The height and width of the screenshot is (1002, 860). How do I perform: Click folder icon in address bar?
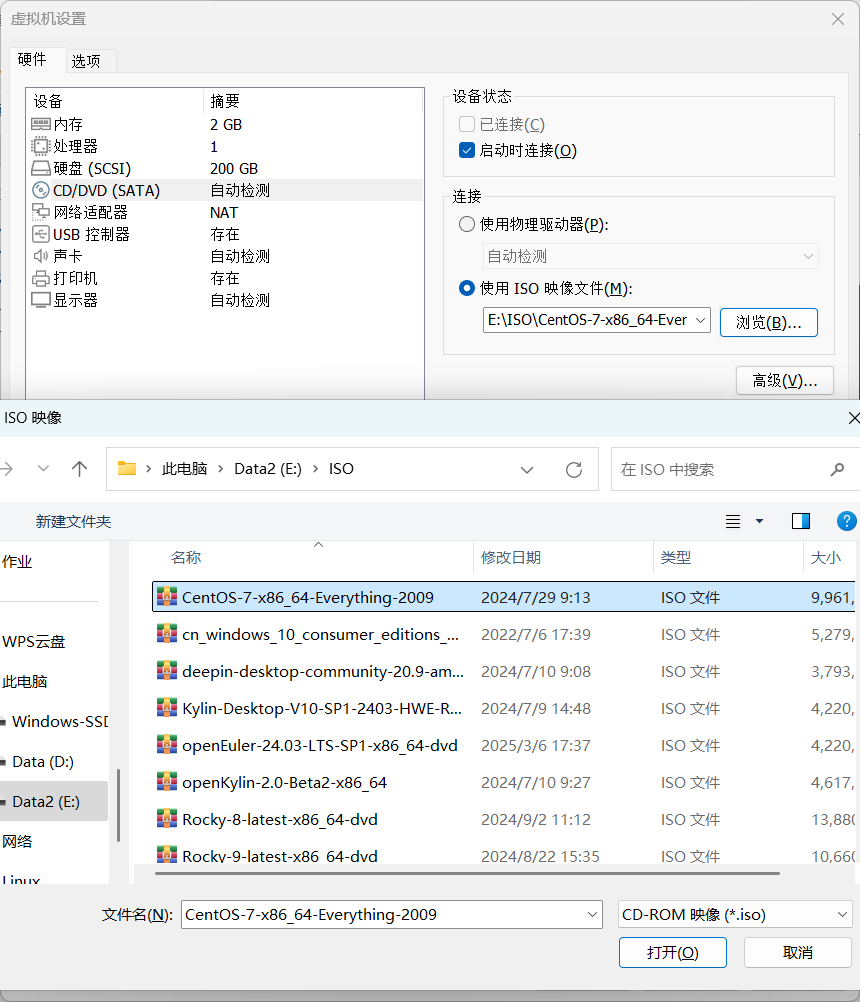pyautogui.click(x=127, y=468)
